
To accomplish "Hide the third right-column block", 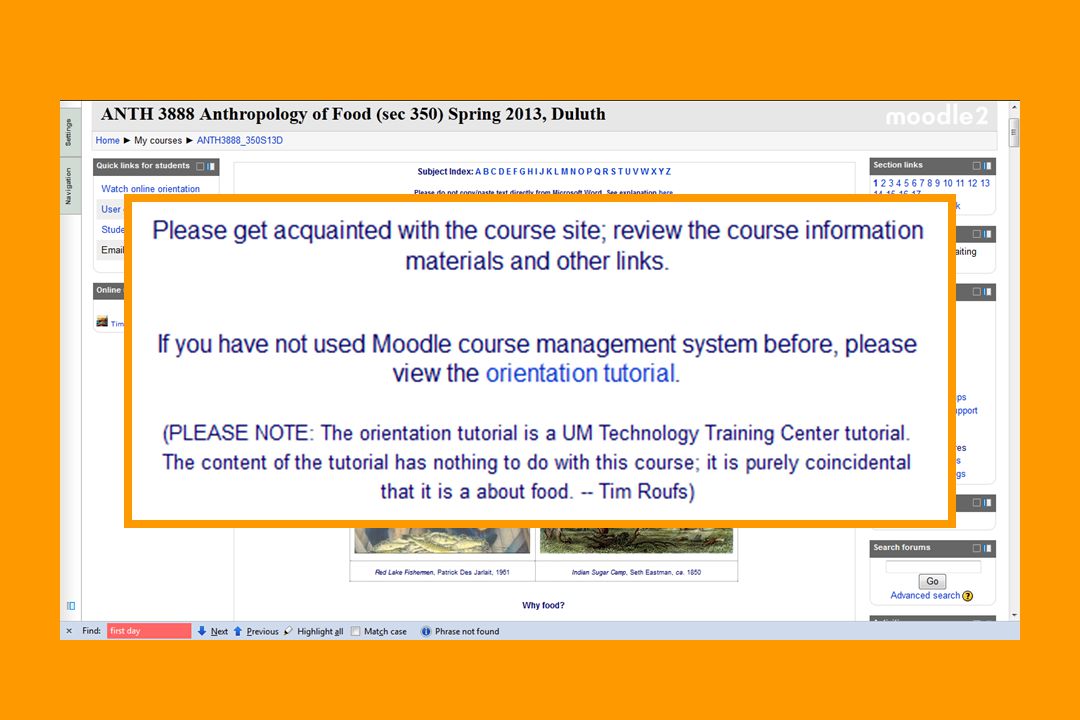I will click(x=976, y=292).
